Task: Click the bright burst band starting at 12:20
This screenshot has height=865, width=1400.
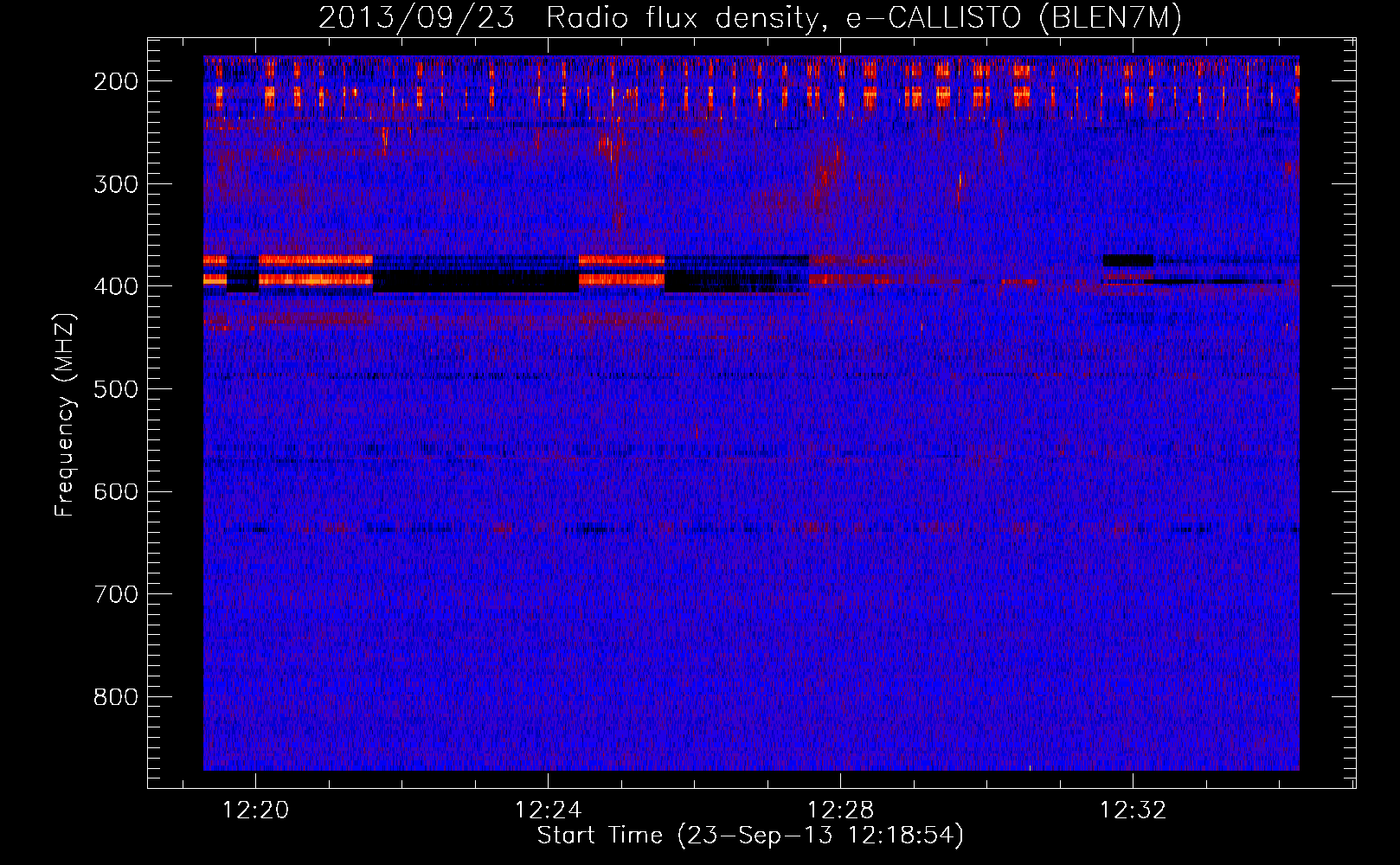Action: [x=316, y=270]
